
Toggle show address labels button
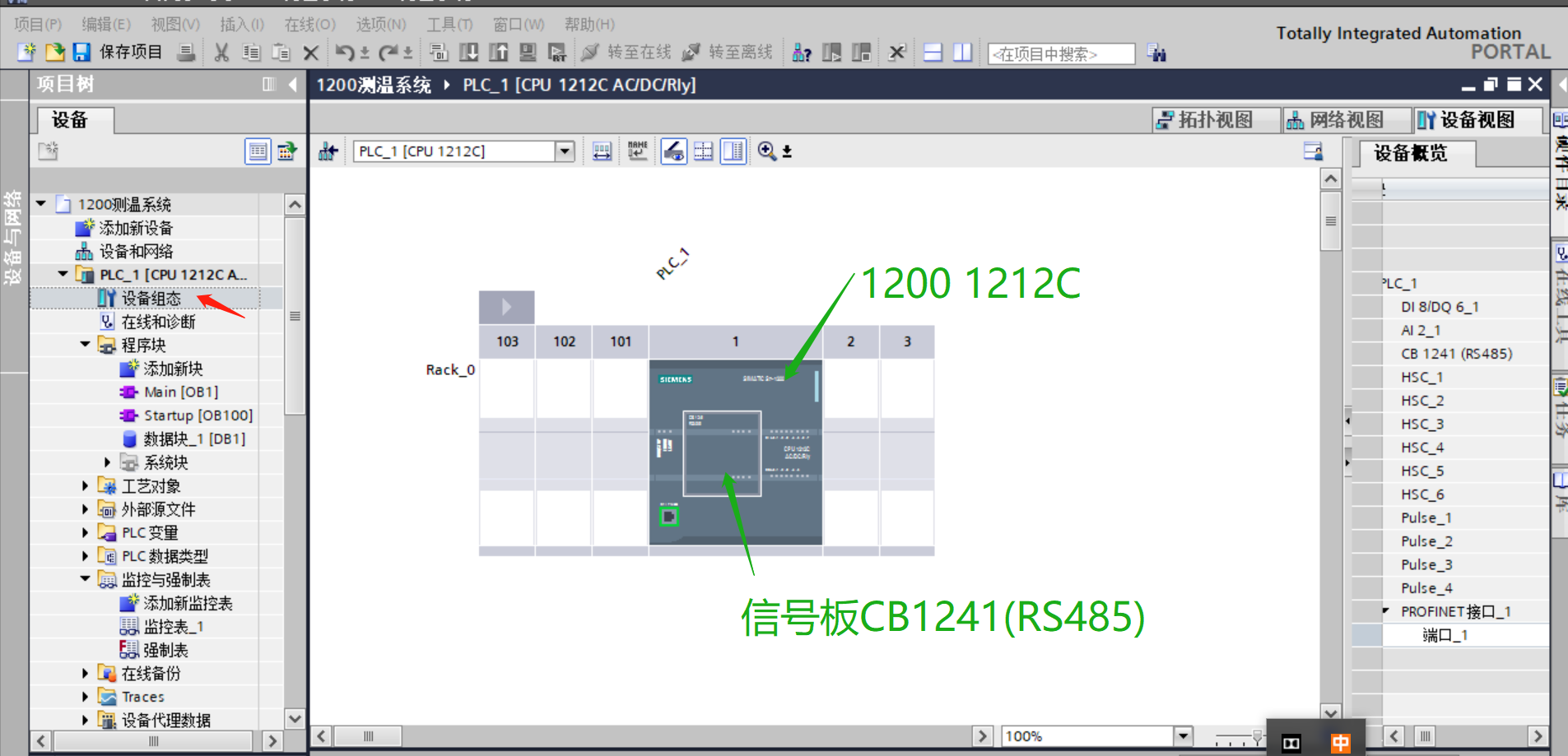coord(673,151)
